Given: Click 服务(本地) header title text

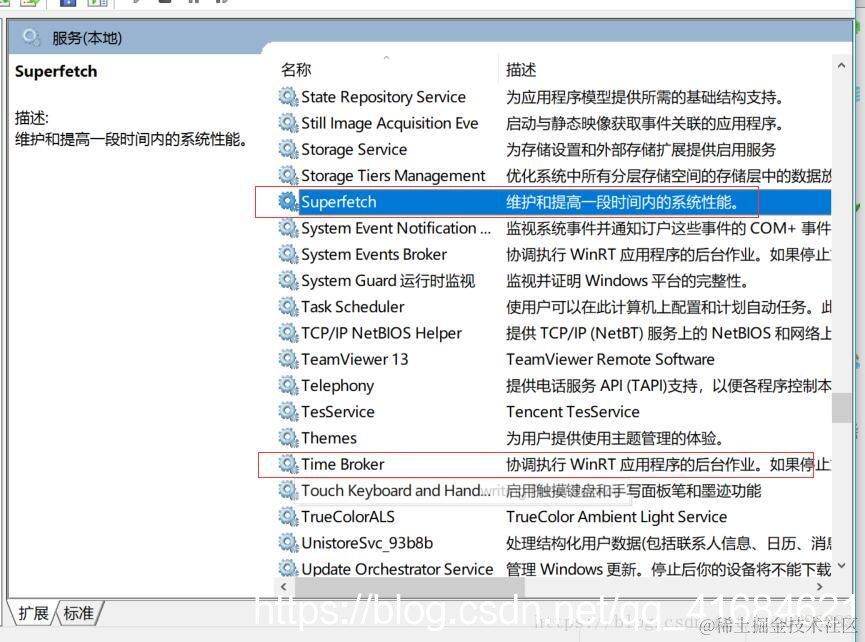Looking at the screenshot, I should point(87,38).
